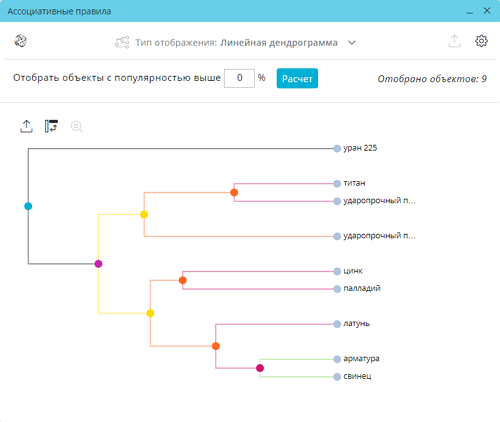Click the orange node joining титан branch
This screenshot has height=422, width=500.
coord(234,192)
